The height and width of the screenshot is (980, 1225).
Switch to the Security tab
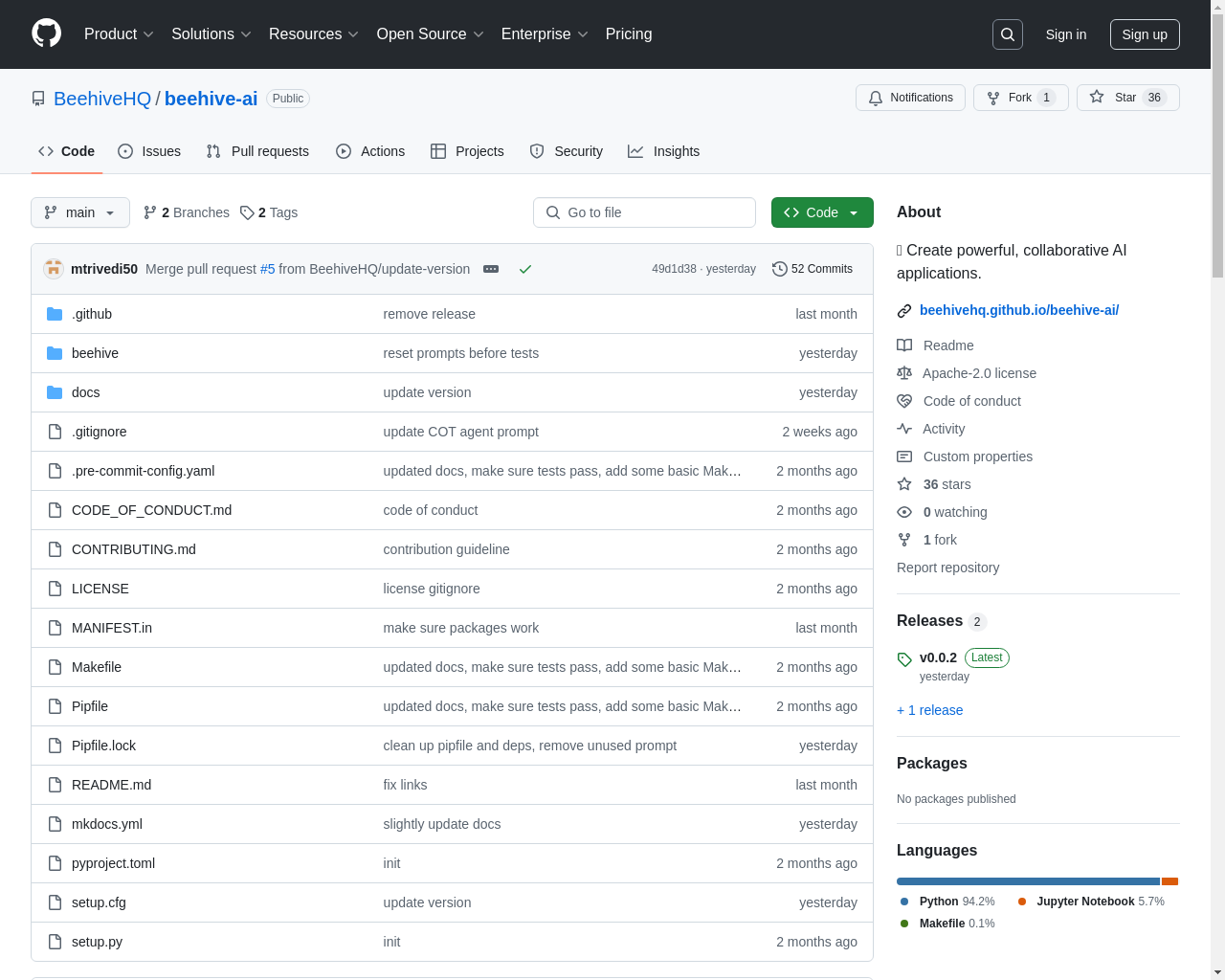(567, 151)
